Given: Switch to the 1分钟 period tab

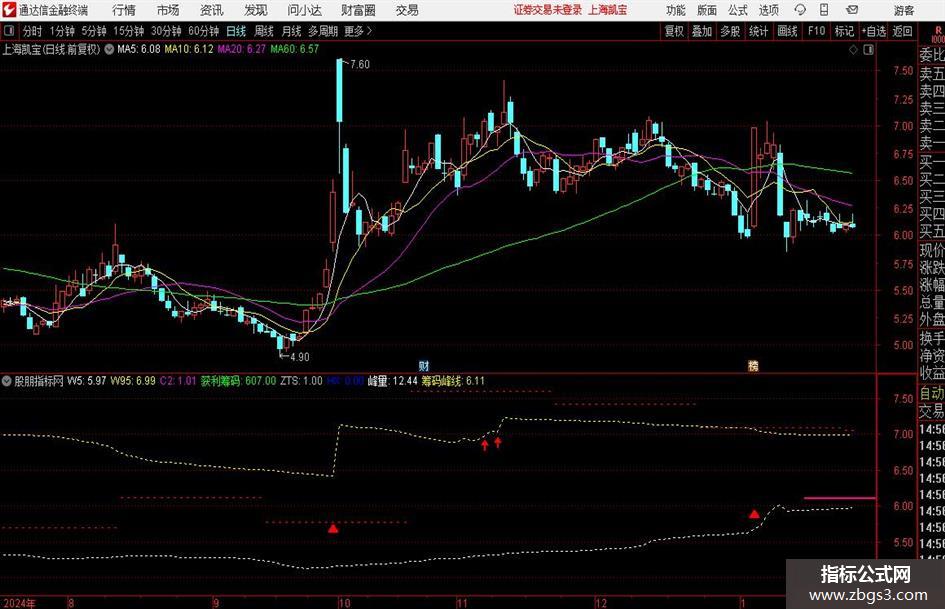Looking at the screenshot, I should 62,31.
